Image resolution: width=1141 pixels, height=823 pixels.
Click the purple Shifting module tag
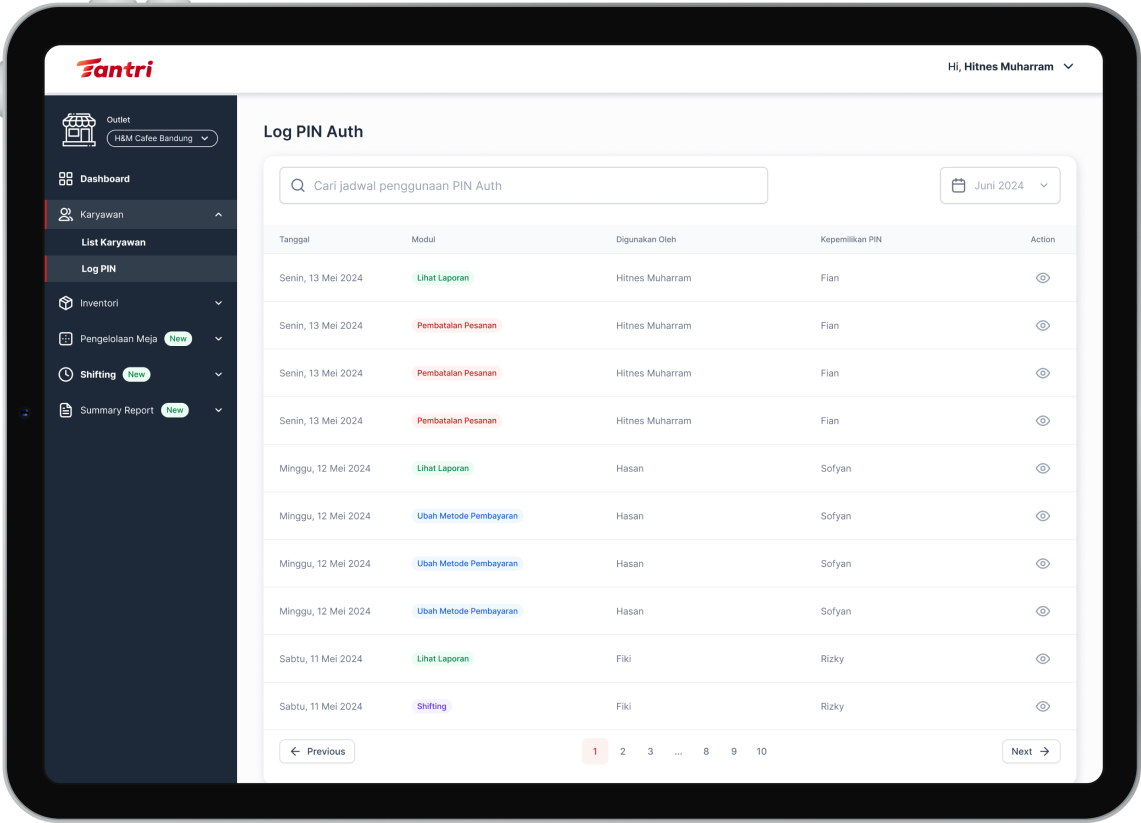click(x=432, y=707)
